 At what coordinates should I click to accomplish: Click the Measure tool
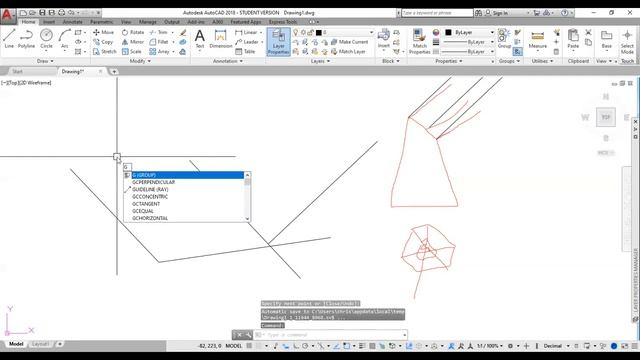coord(538,40)
